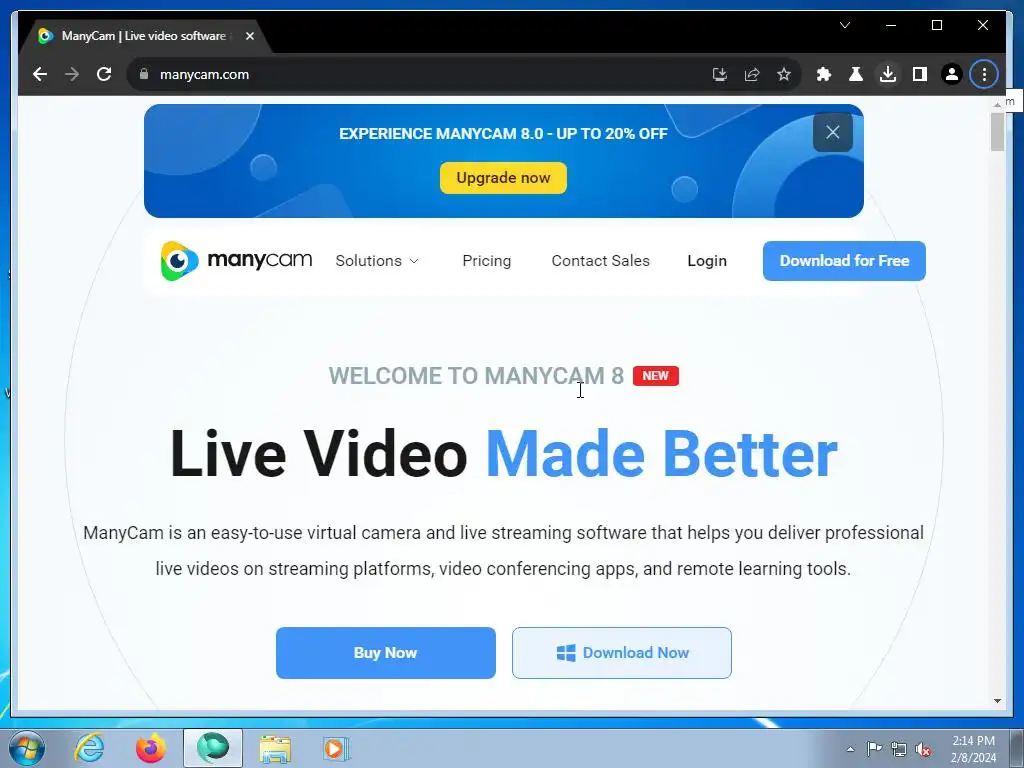1024x768 pixels.
Task: Click the Login link
Action: tap(707, 261)
